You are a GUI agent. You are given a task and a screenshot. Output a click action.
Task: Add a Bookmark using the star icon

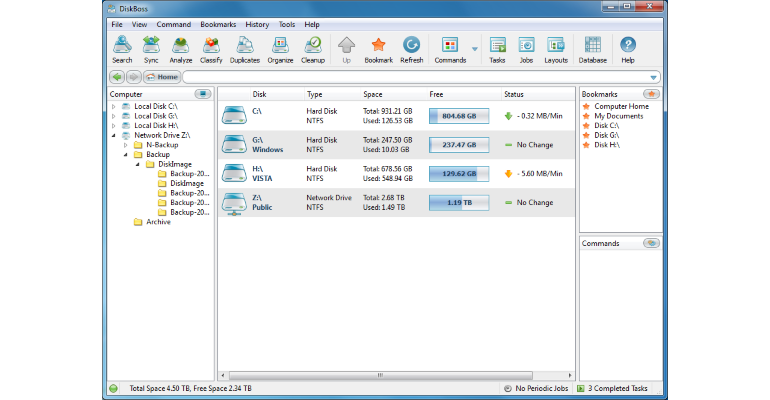(x=378, y=50)
